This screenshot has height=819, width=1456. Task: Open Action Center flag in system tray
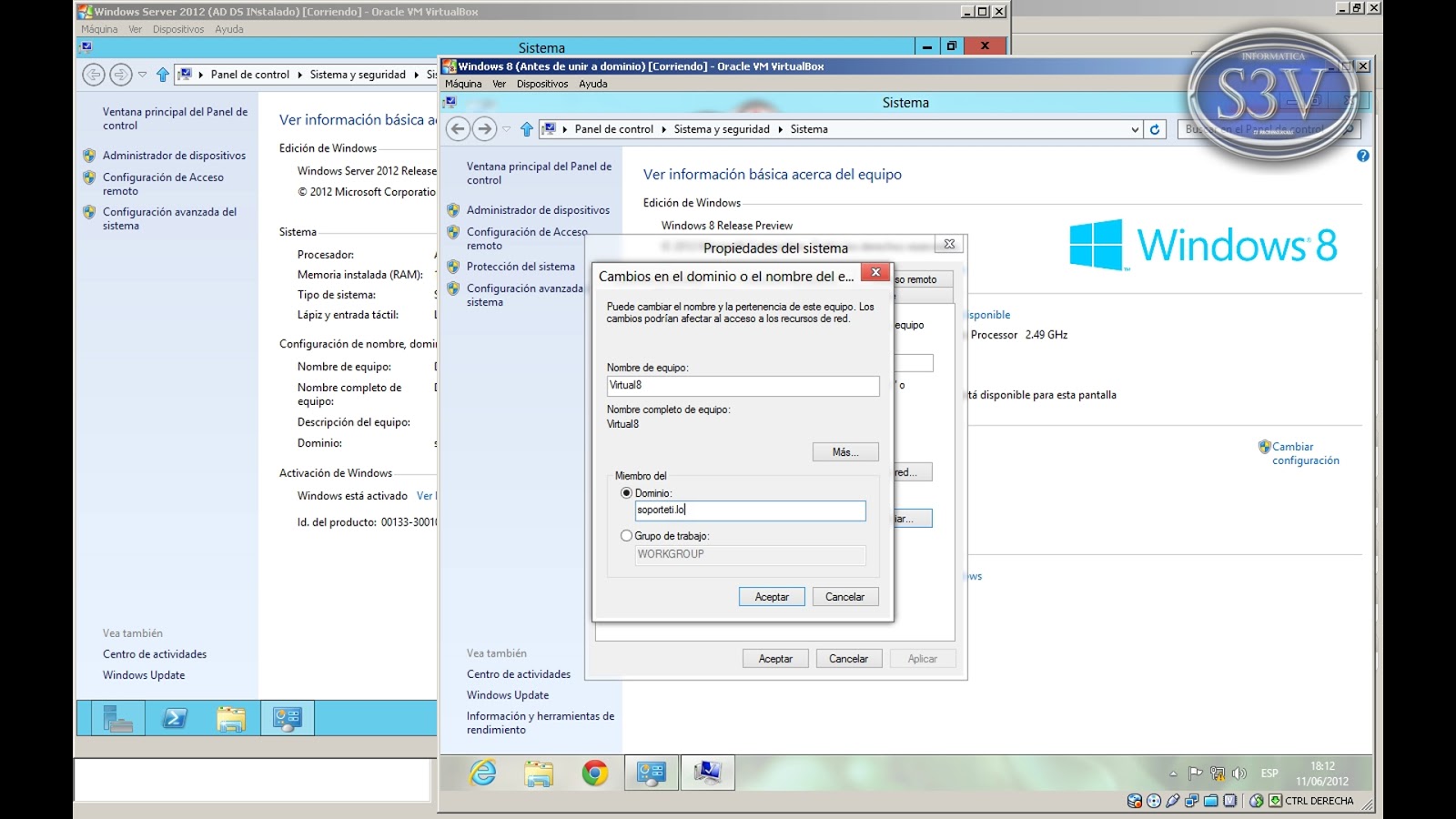[x=1196, y=773]
